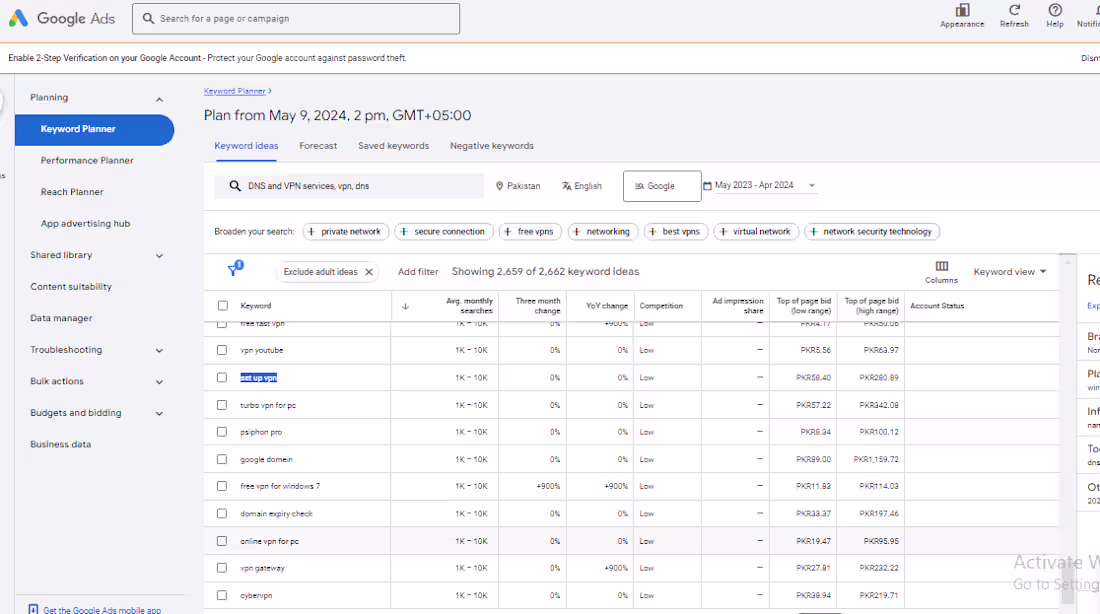Click the Google Ads mobile app icon
The height and width of the screenshot is (614, 1100).
tap(31, 608)
